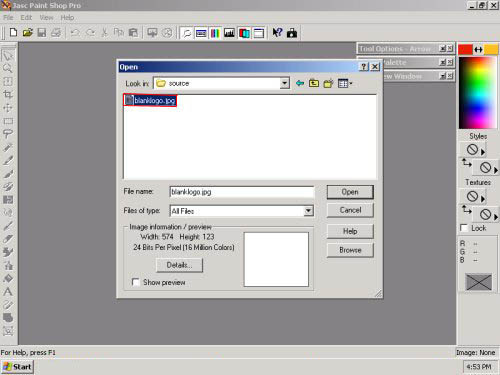Open the Files of type dropdown
Image resolution: width=500 pixels, height=375 pixels.
pos(308,211)
